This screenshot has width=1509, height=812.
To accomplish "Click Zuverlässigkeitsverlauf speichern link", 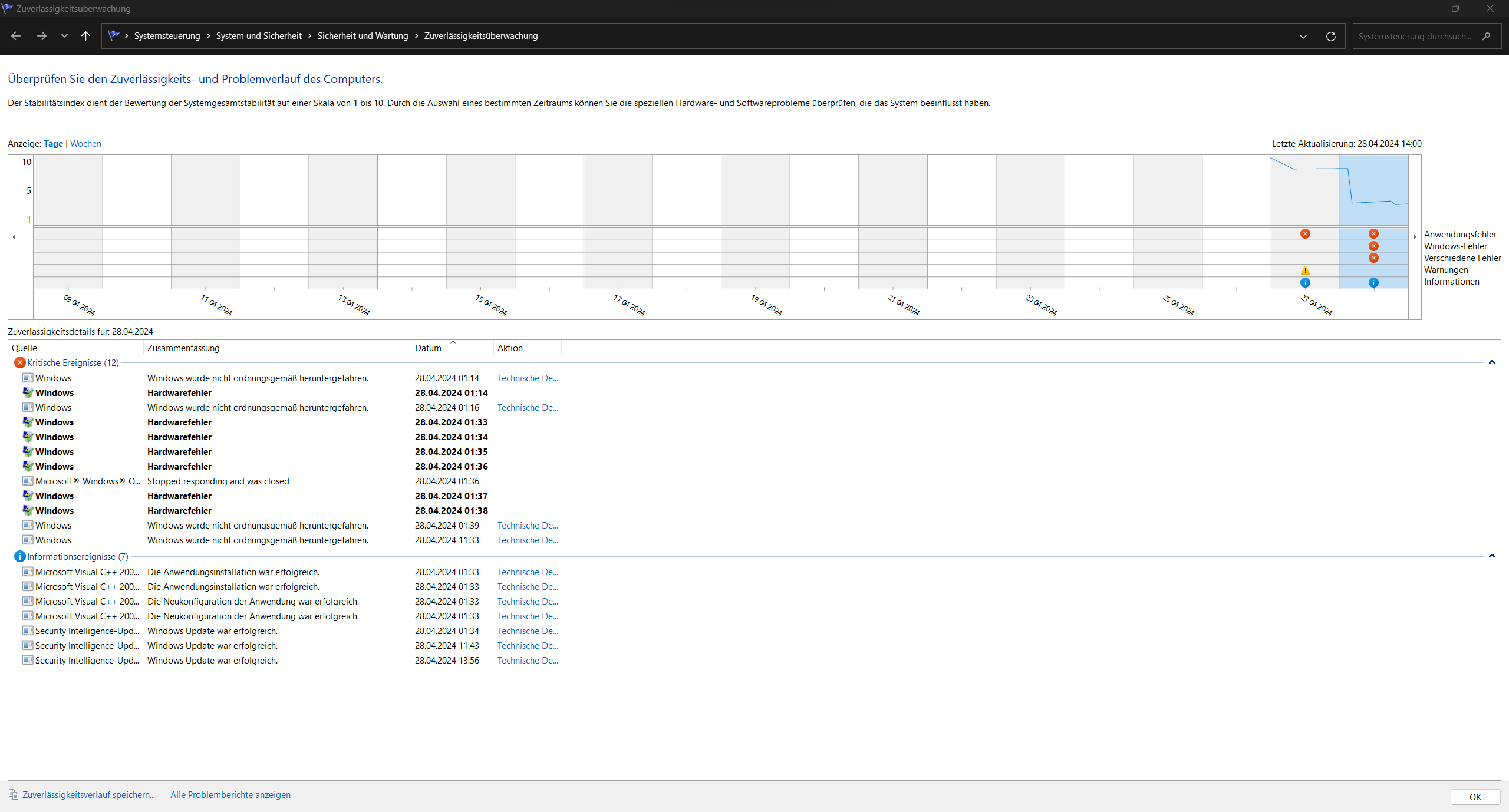I will click(x=88, y=795).
